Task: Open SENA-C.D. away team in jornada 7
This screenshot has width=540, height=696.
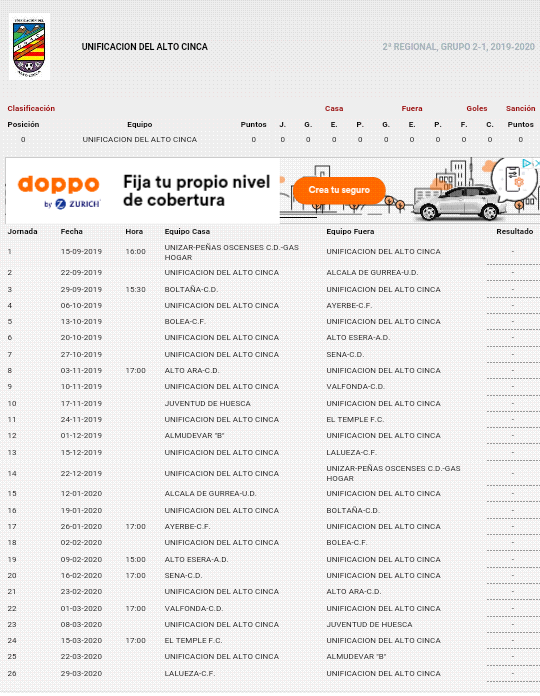Action: (345, 355)
